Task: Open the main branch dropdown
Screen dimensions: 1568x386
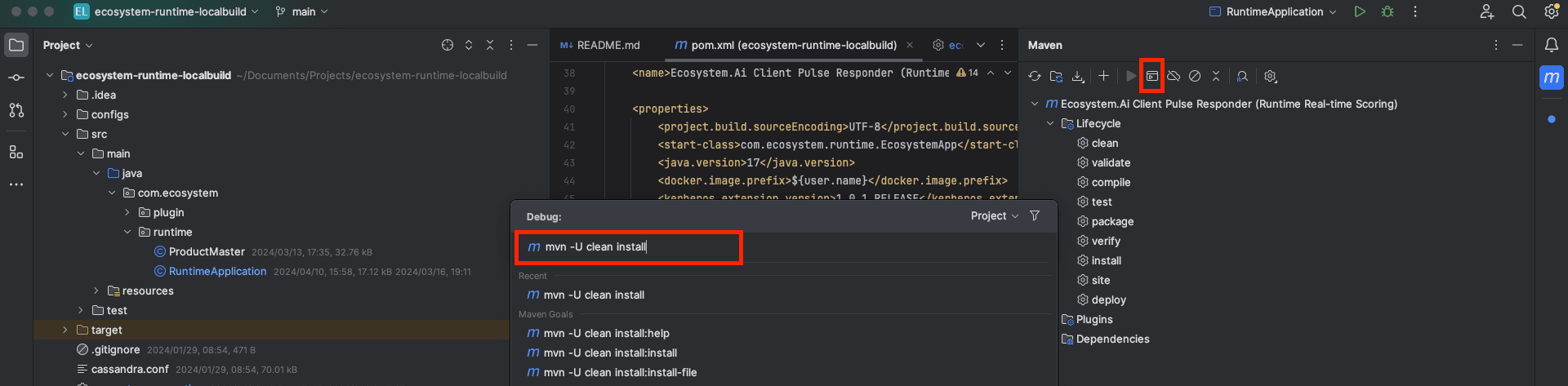Action: click(x=301, y=11)
